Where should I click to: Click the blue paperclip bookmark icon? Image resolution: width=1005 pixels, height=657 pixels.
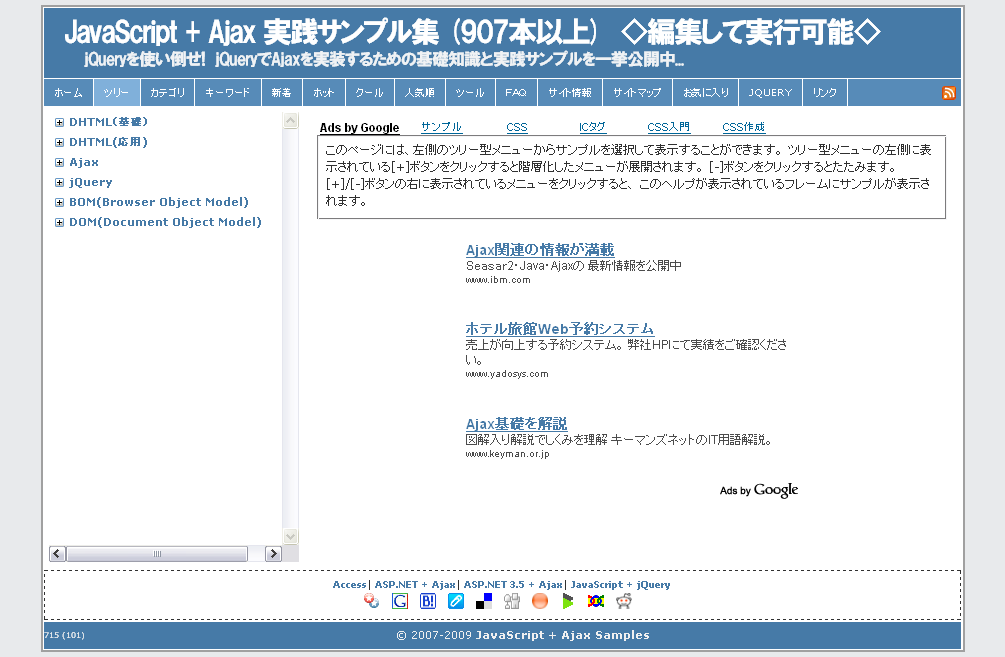[456, 601]
